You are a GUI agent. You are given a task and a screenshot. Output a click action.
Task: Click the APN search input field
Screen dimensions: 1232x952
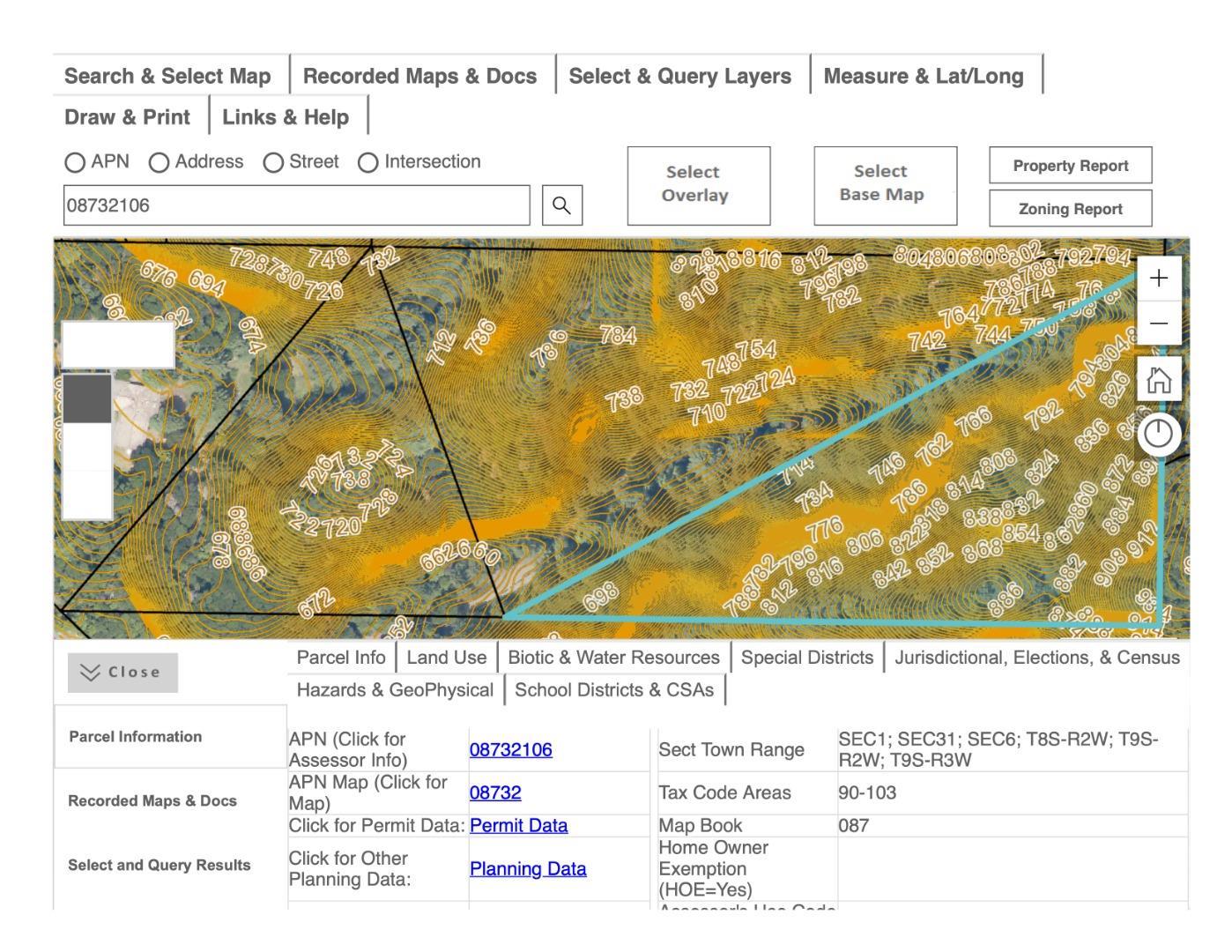click(x=296, y=205)
